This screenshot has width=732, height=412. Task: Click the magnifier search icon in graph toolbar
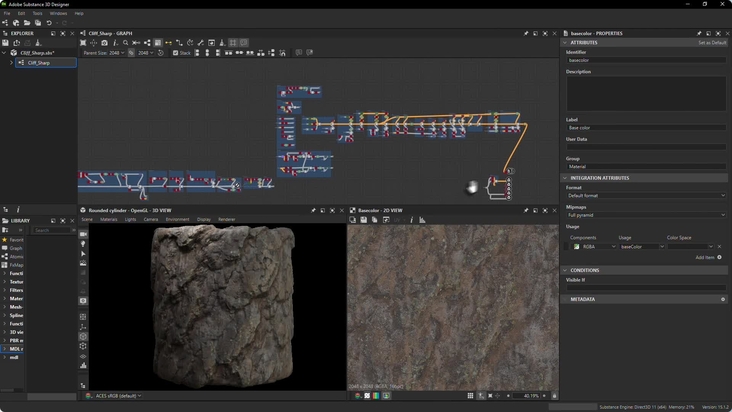pos(126,42)
